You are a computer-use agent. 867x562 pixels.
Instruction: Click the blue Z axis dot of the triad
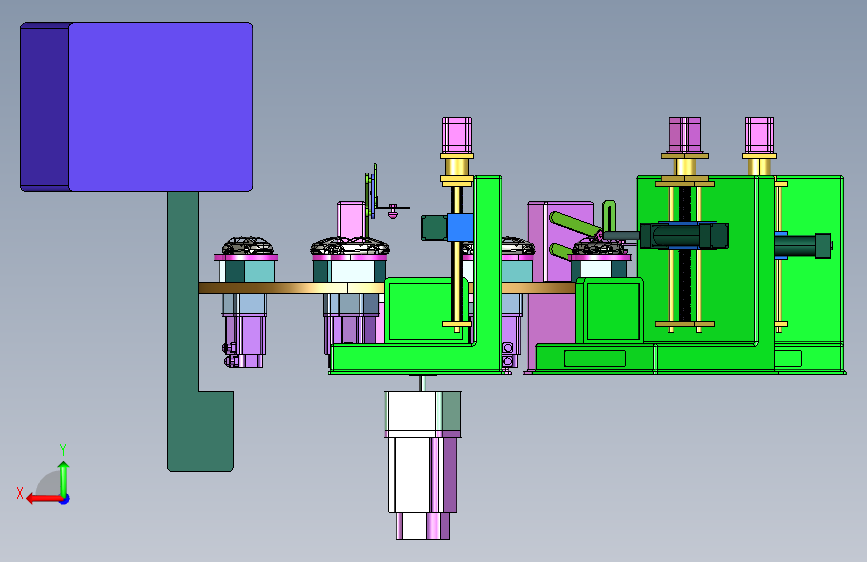point(65,499)
